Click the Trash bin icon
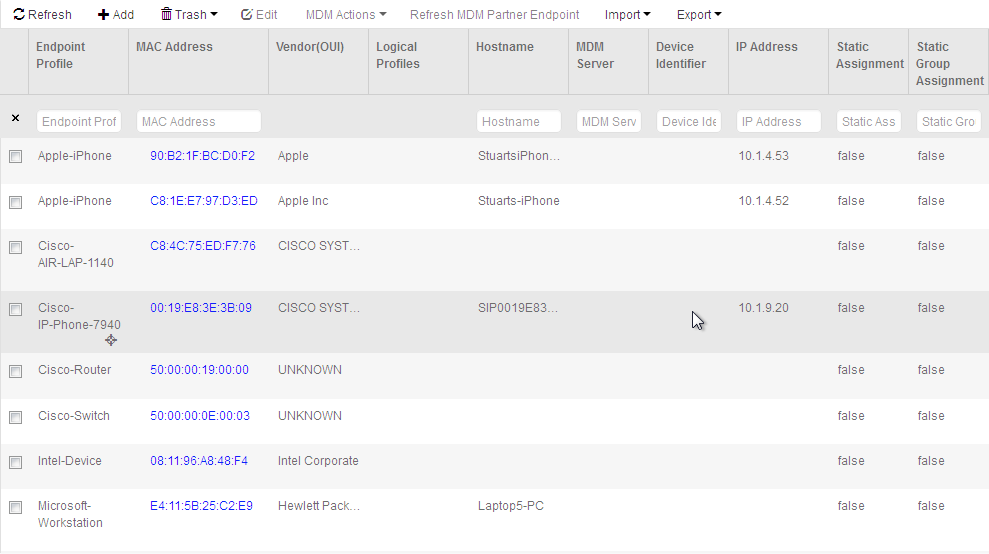The height and width of the screenshot is (554, 989). (x=166, y=15)
